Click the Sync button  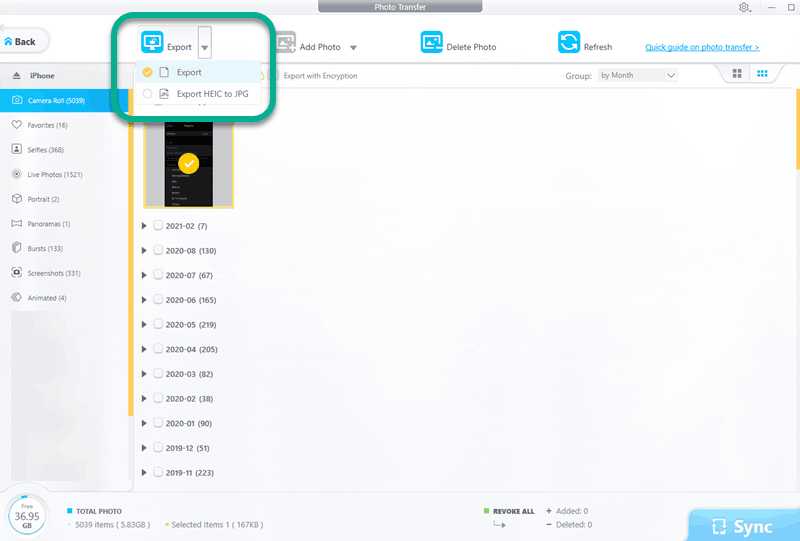click(743, 526)
